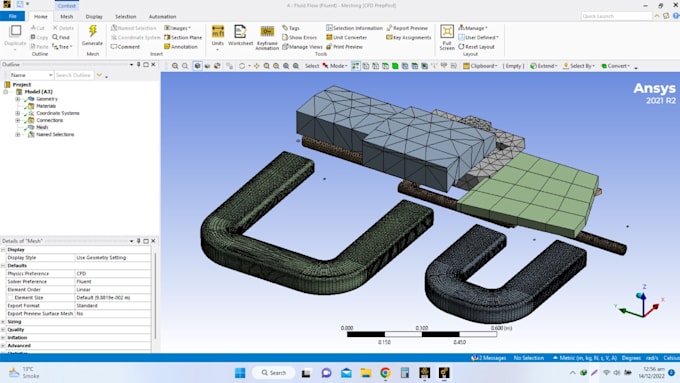Switch to the Home ribbon tab
Screen dimensions: 680x383
(x=41, y=16)
